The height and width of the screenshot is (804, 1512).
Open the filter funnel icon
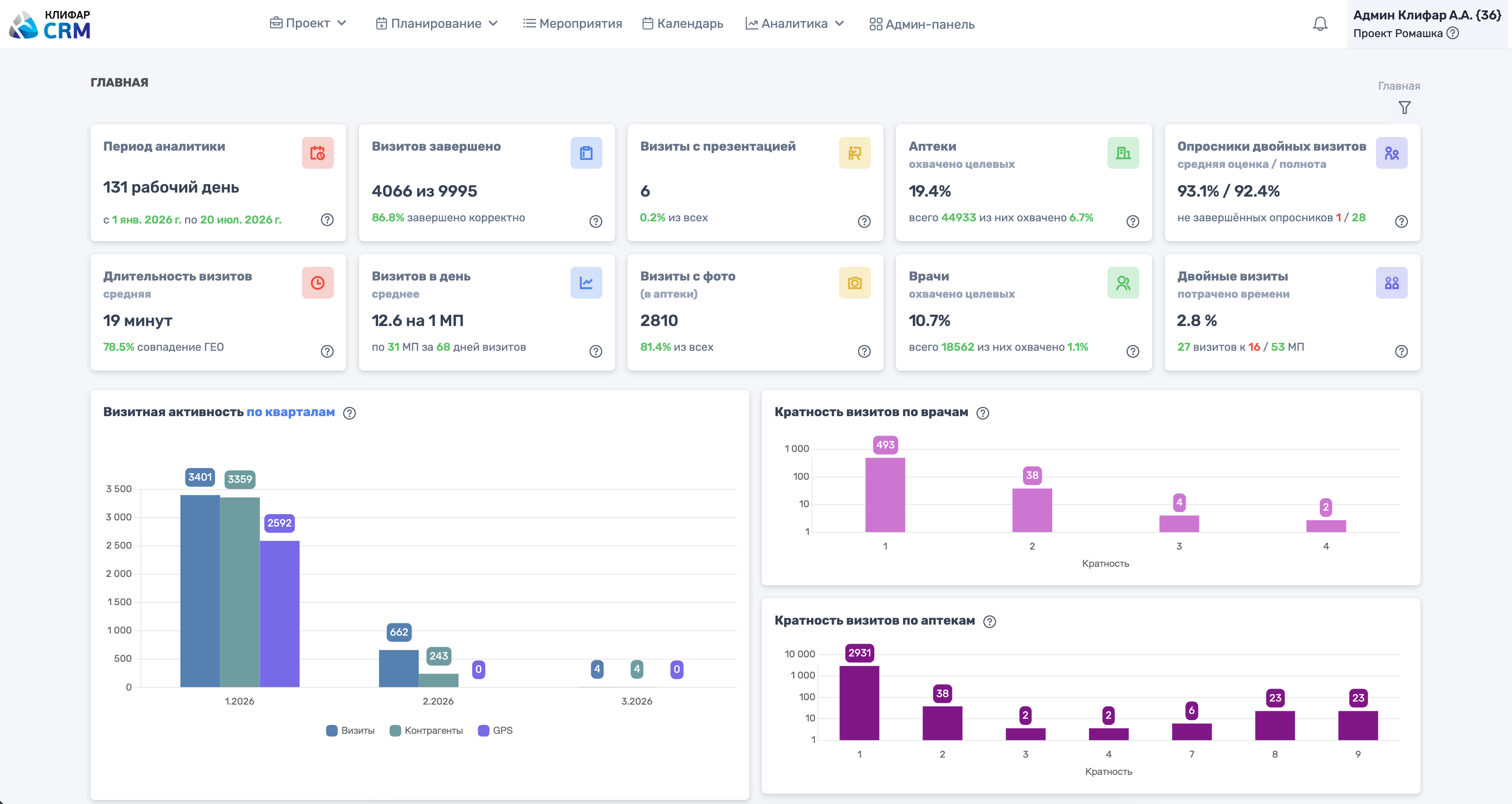pyautogui.click(x=1404, y=107)
